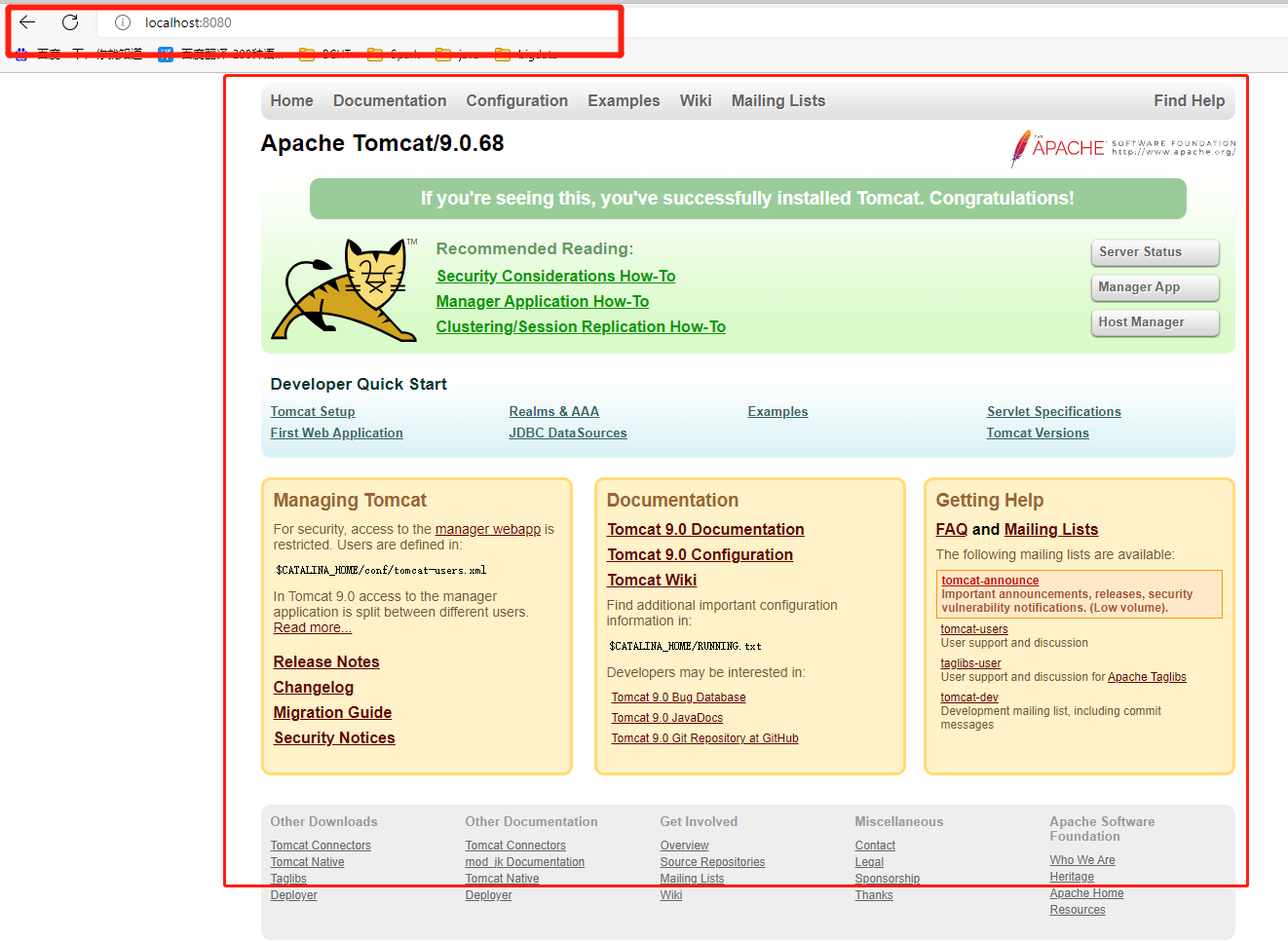1288x942 pixels.
Task: Open Tomcat Connectors under Other Documentation
Action: click(x=515, y=846)
